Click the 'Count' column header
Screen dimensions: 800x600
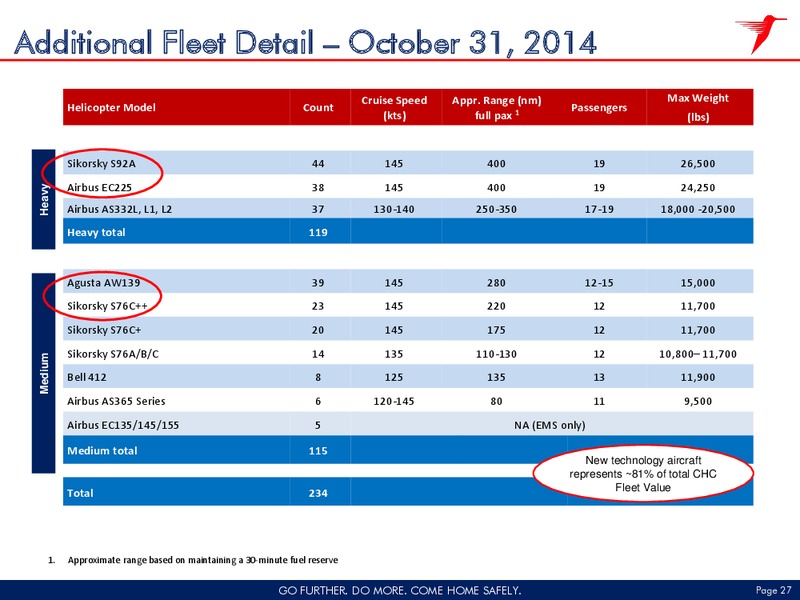point(318,108)
